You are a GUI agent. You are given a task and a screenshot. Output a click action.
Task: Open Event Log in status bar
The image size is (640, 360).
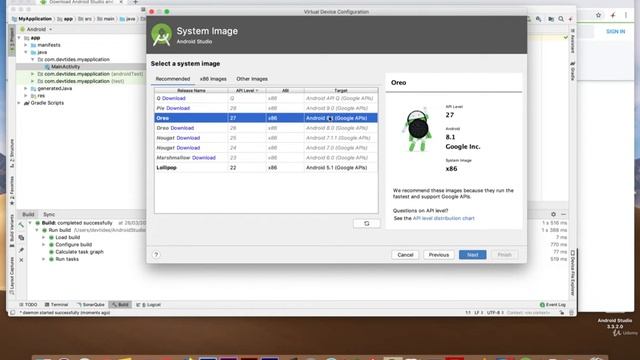[x=553, y=304]
